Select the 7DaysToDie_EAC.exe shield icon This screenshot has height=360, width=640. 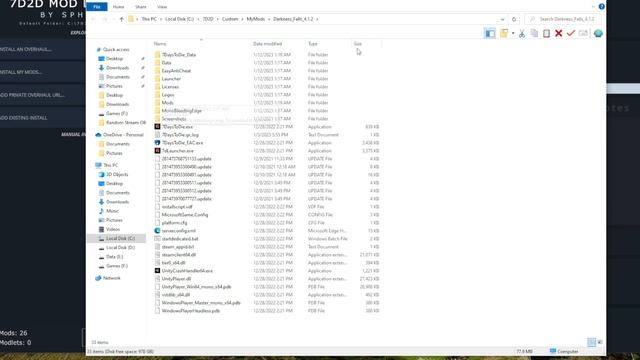tap(157, 143)
